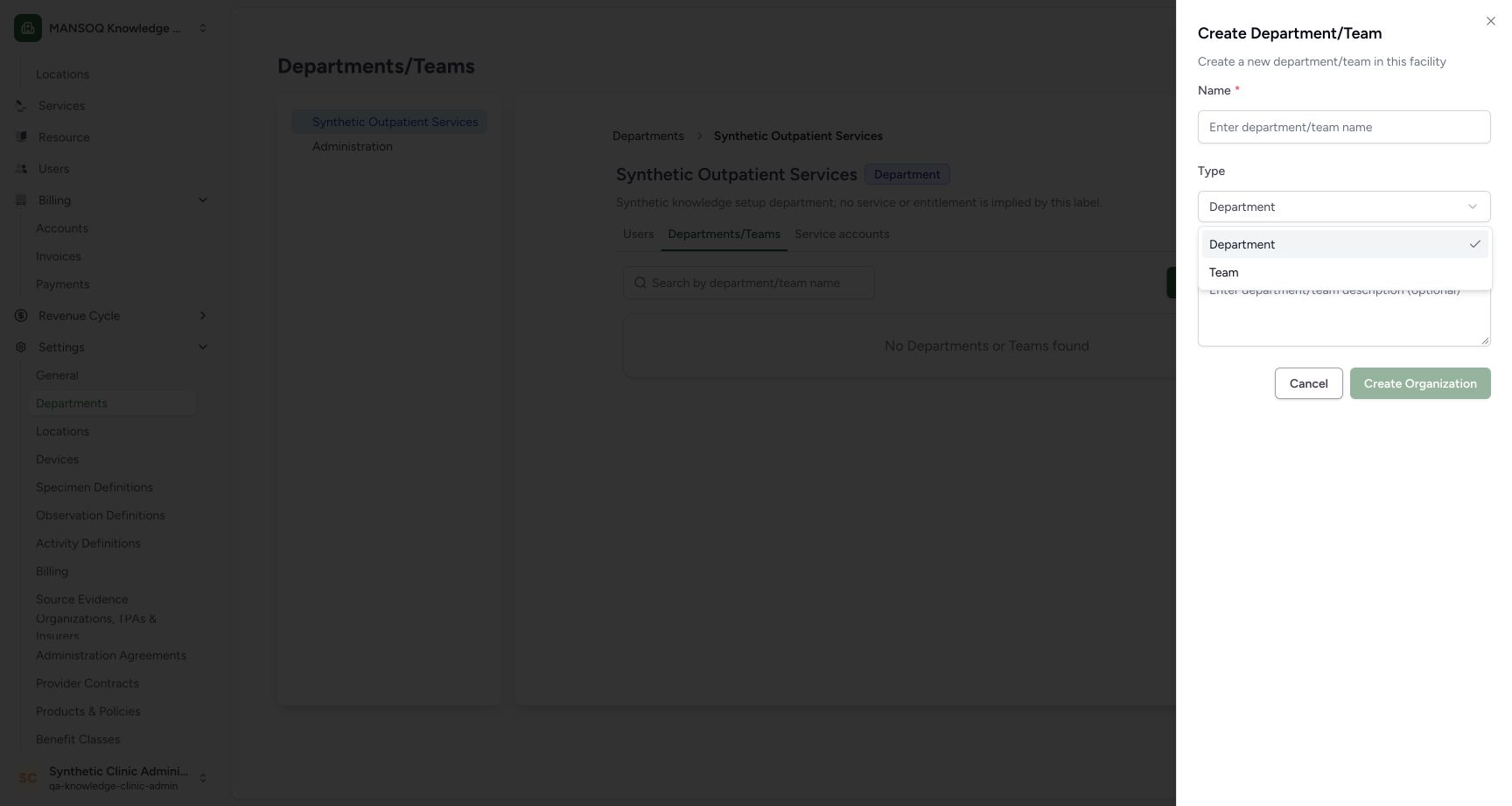Open Observation Definitions settings
Image resolution: width=1512 pixels, height=806 pixels.
(101, 515)
